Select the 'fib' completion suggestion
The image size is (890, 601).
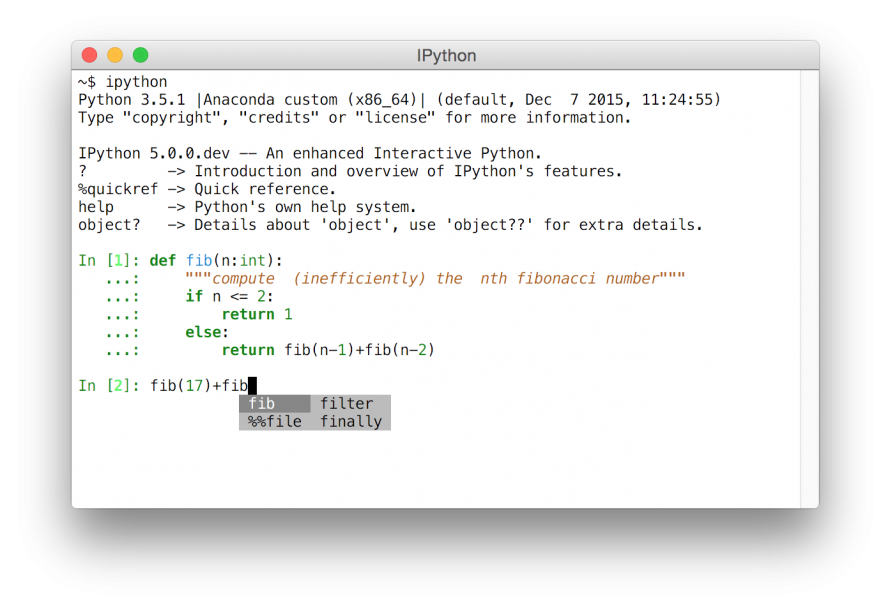275,404
